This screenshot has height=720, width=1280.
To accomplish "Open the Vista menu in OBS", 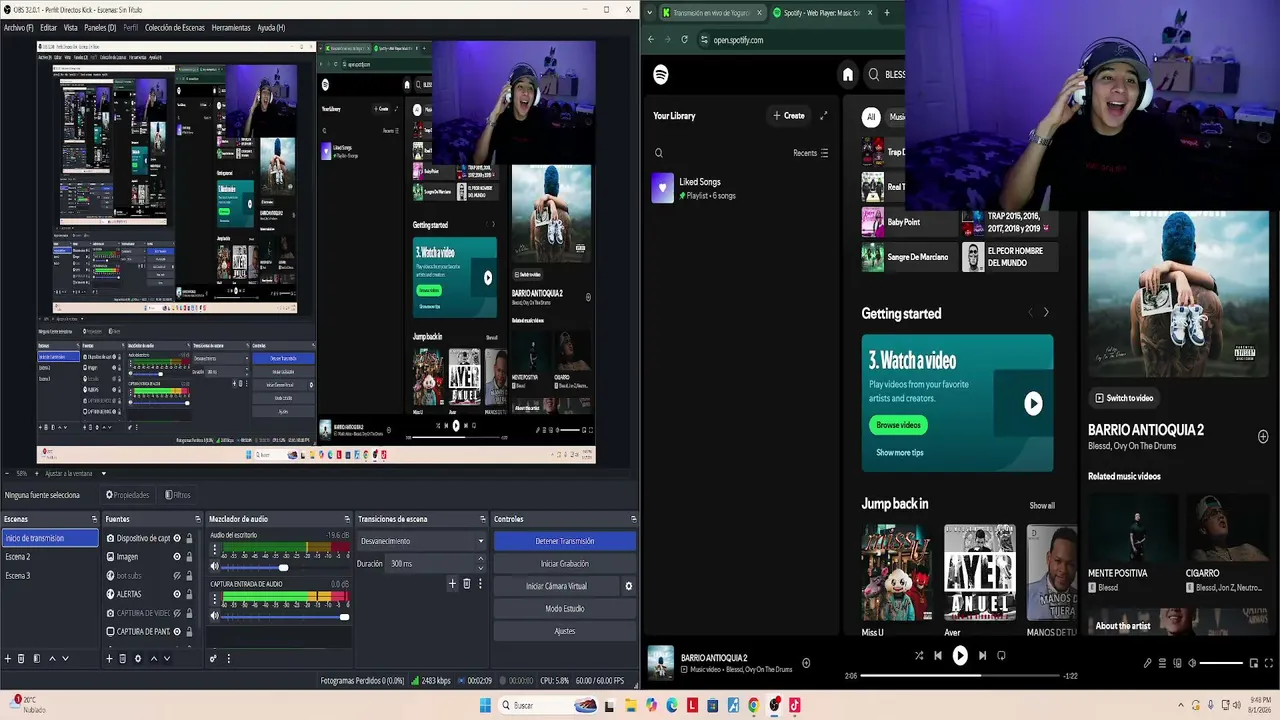I will tap(71, 28).
